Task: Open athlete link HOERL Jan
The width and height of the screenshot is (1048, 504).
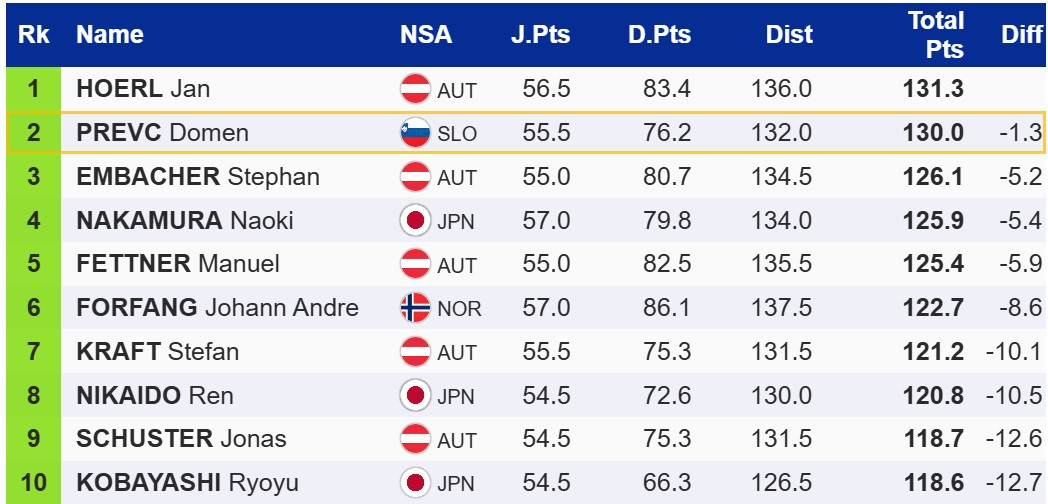Action: [x=143, y=89]
